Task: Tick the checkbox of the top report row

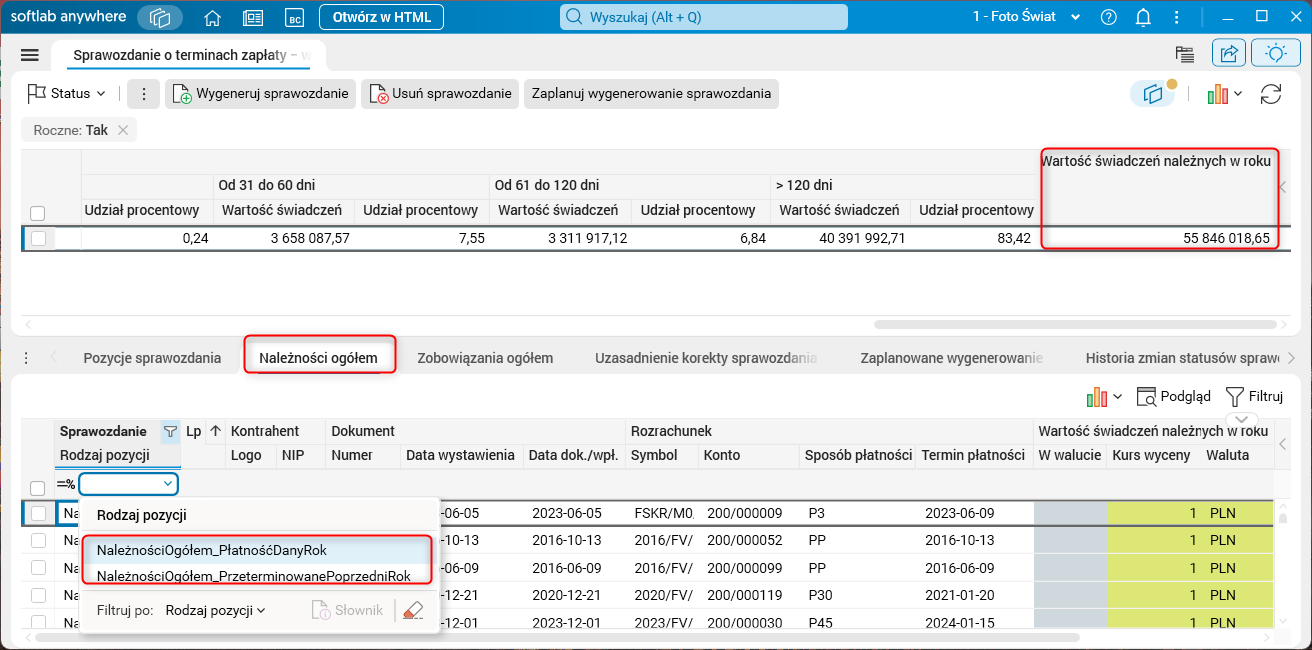Action: (38, 238)
